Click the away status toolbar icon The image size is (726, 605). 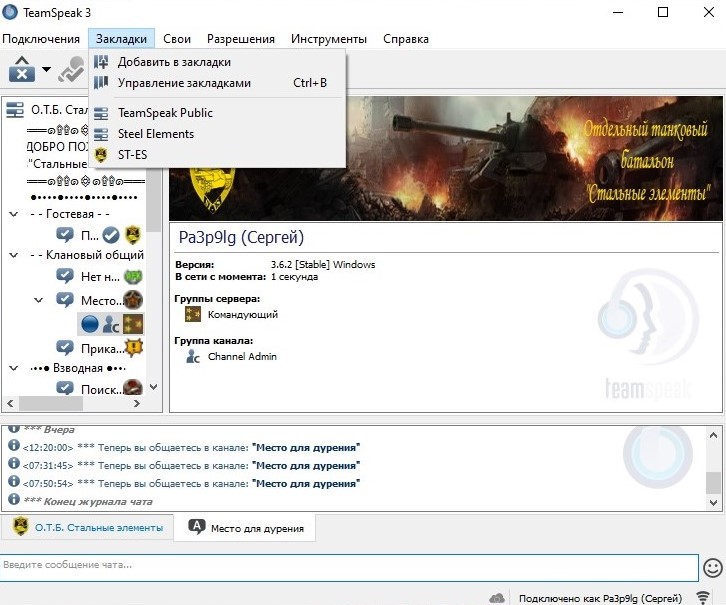[71, 69]
